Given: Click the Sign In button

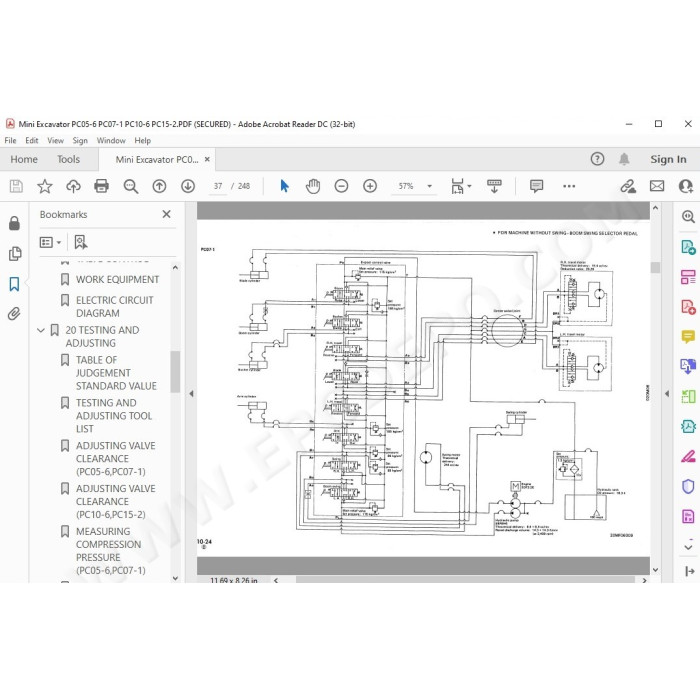Looking at the screenshot, I should click(x=668, y=159).
